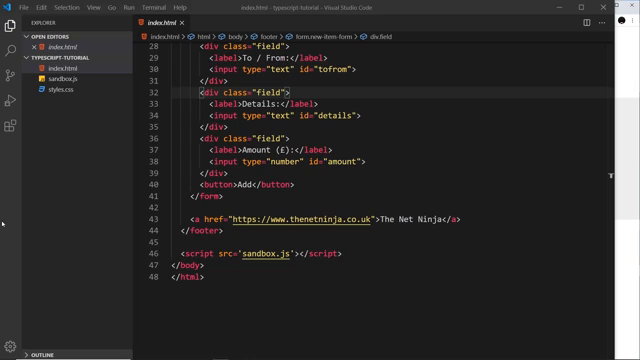Click the Add button text in code

[x=244, y=185]
